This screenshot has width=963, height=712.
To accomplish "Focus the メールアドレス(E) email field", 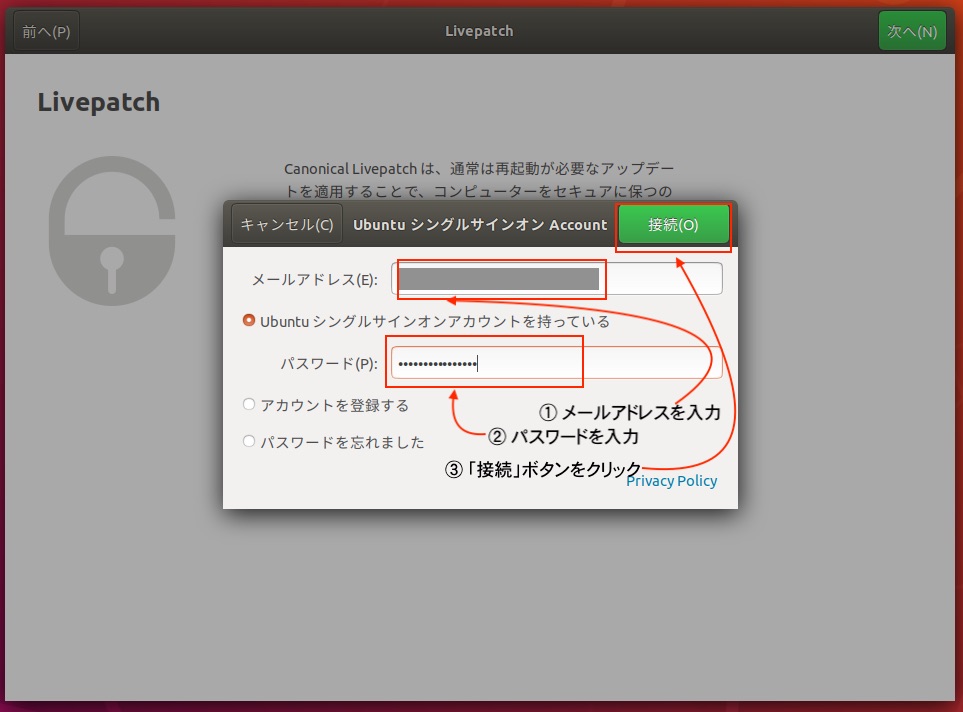I will pyautogui.click(x=556, y=279).
